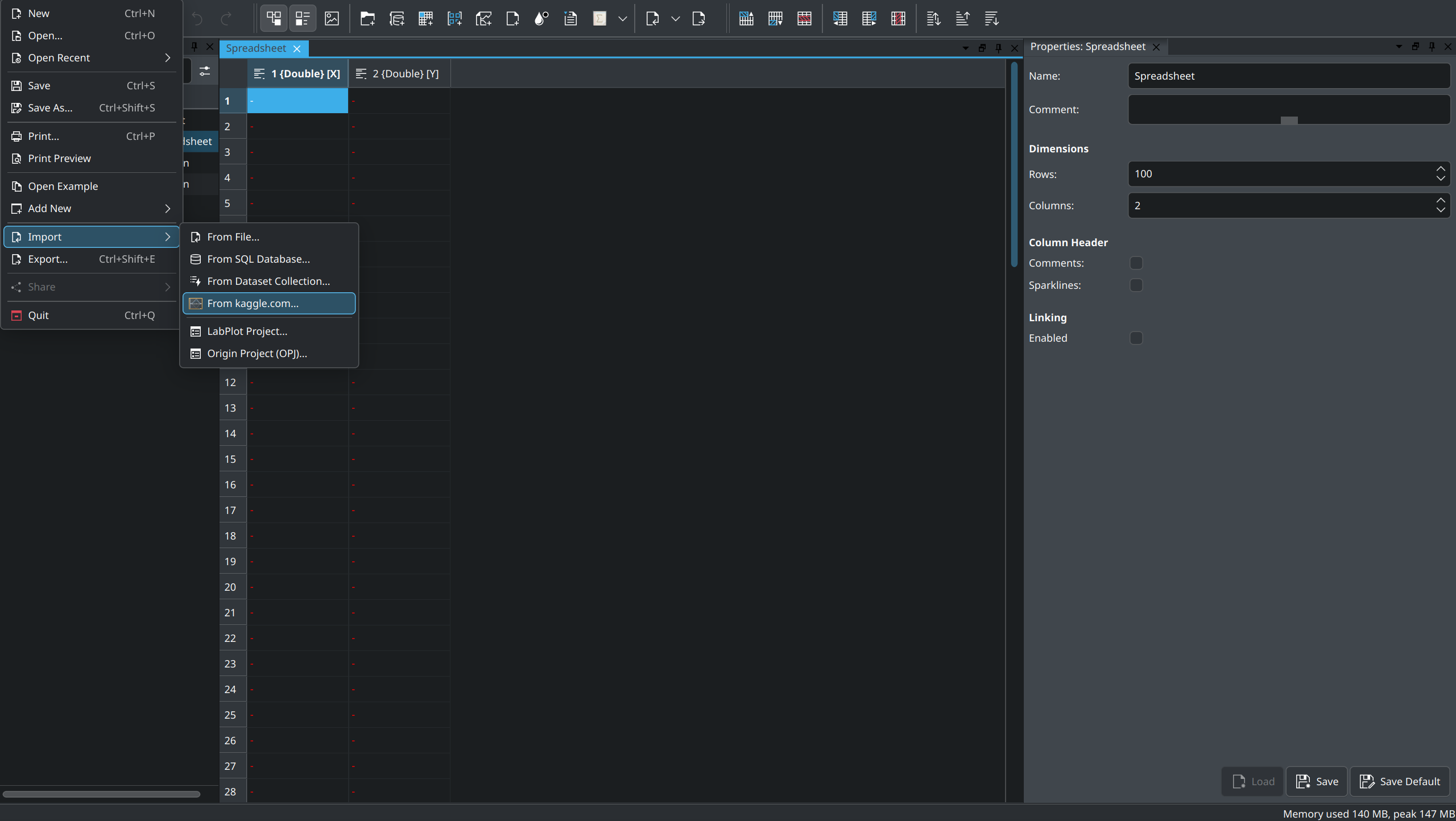The height and width of the screenshot is (821, 1456).
Task: Click the add worksheet toolbar icon
Action: (483, 19)
